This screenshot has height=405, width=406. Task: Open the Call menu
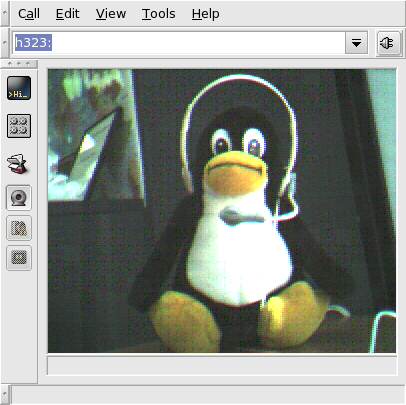[29, 14]
